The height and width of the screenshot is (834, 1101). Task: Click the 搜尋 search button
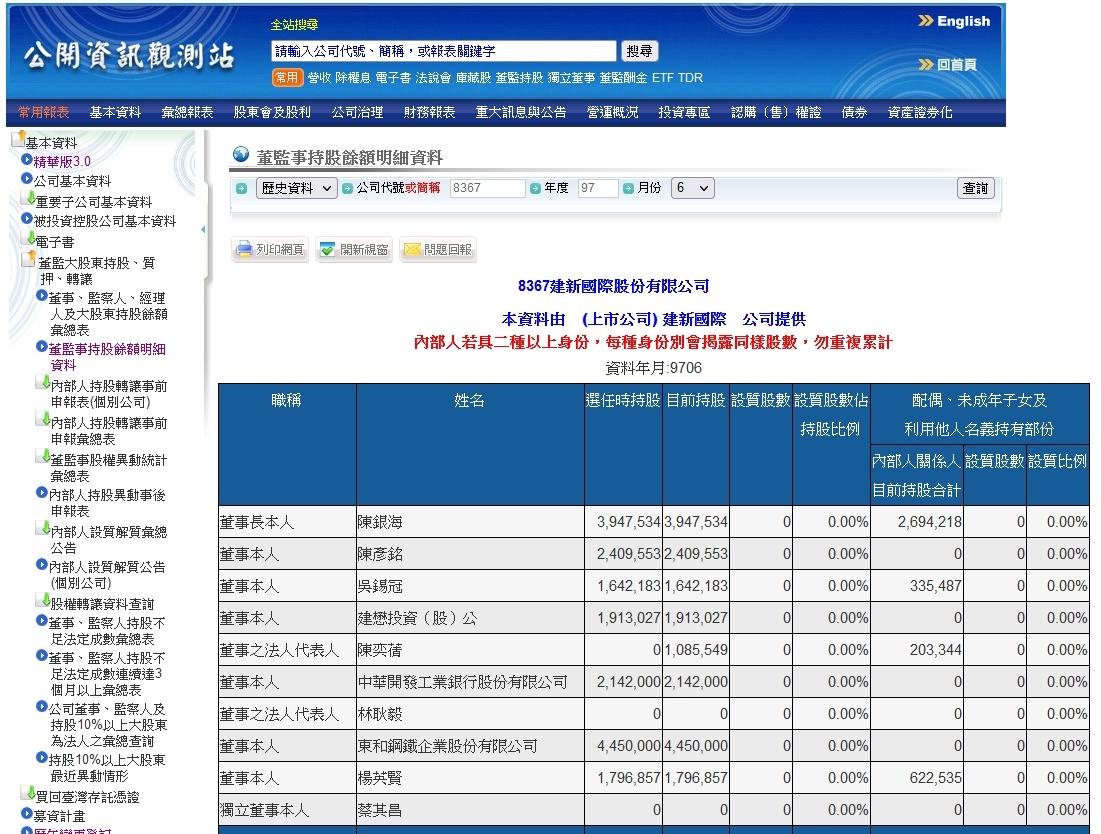[x=639, y=51]
